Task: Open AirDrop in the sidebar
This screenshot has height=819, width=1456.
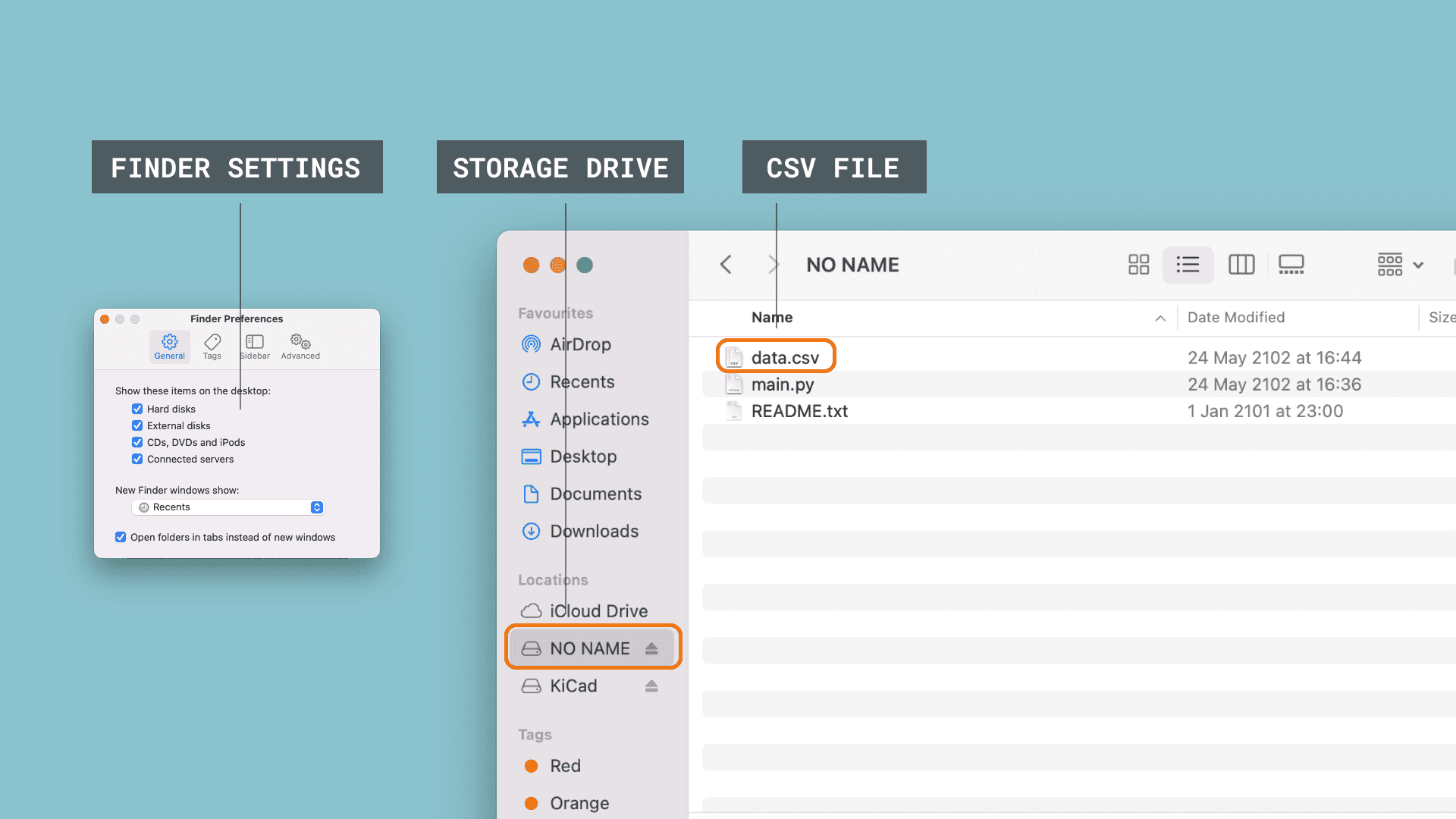Action: point(580,344)
